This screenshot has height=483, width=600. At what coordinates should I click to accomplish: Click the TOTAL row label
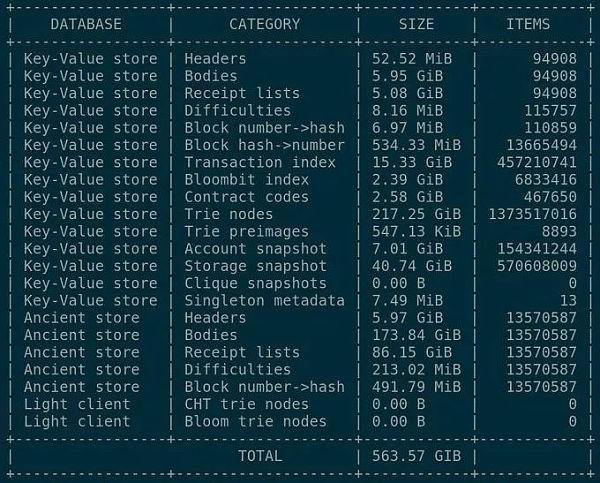pyautogui.click(x=259, y=455)
